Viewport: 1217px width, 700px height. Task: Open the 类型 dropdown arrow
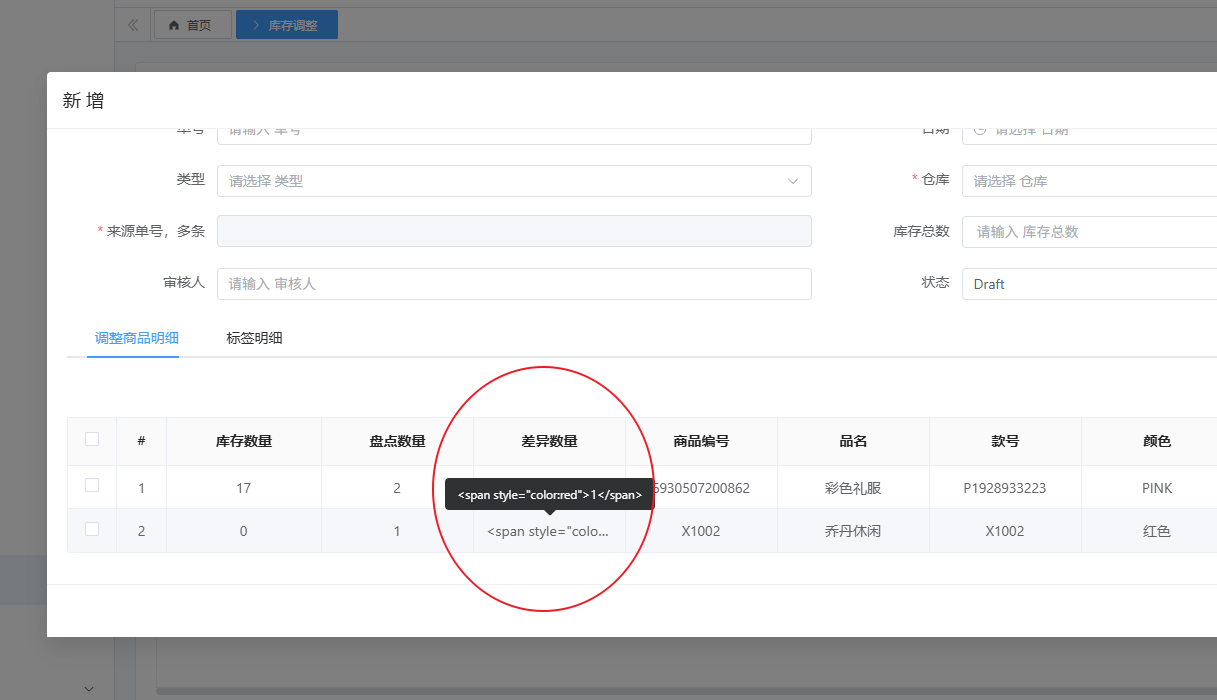click(792, 181)
